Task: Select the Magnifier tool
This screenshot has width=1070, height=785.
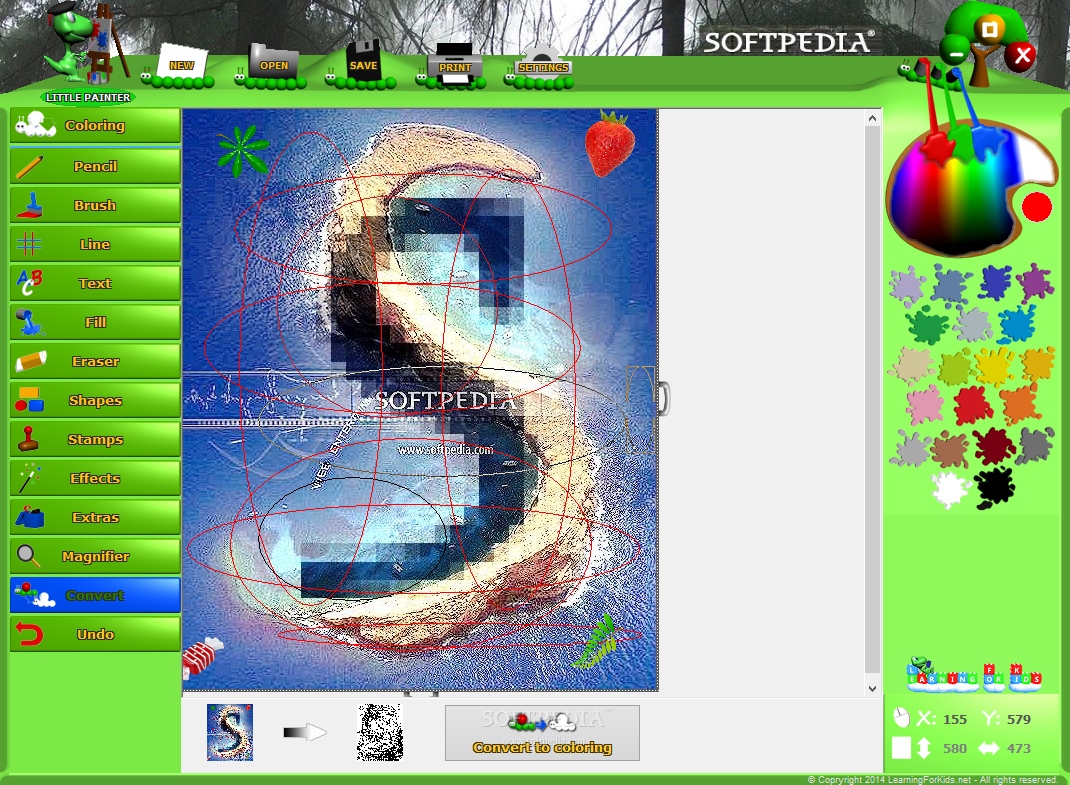Action: point(95,556)
